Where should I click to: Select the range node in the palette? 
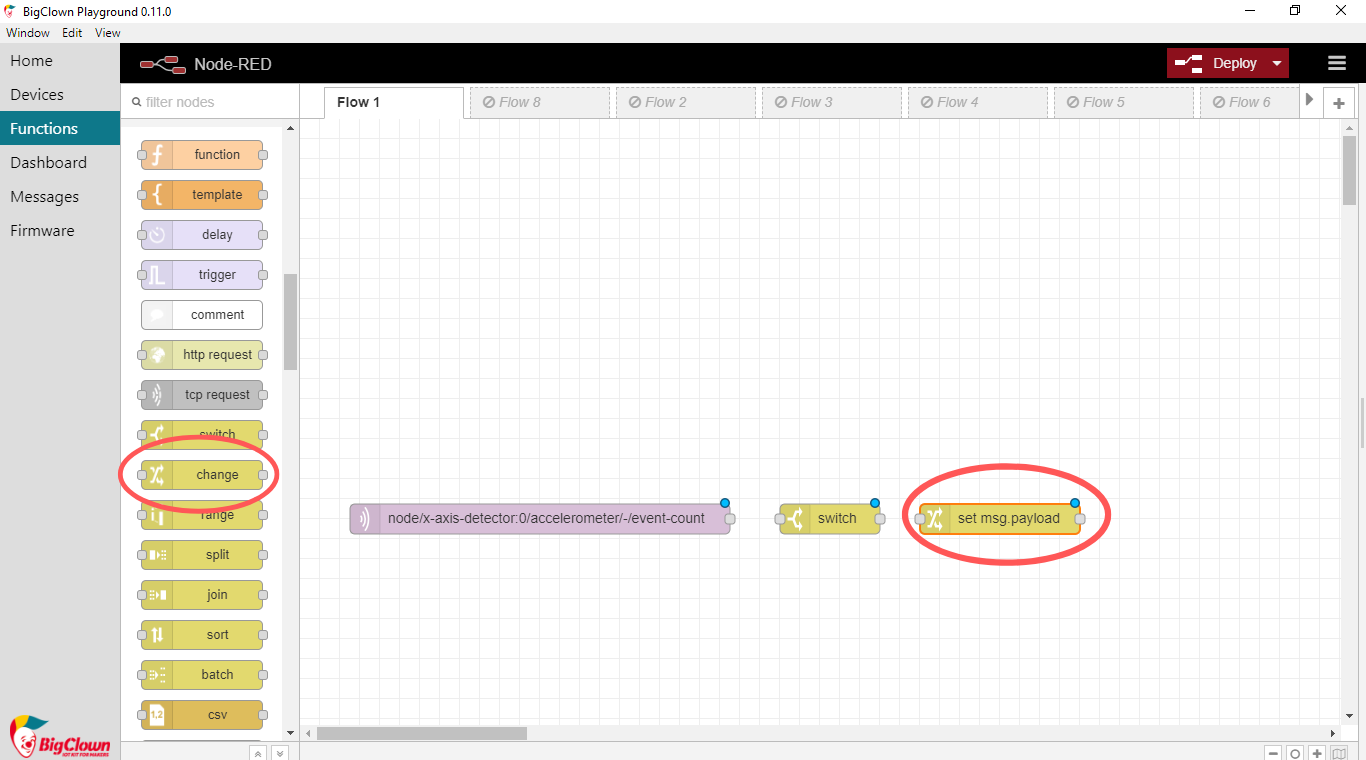coord(202,515)
